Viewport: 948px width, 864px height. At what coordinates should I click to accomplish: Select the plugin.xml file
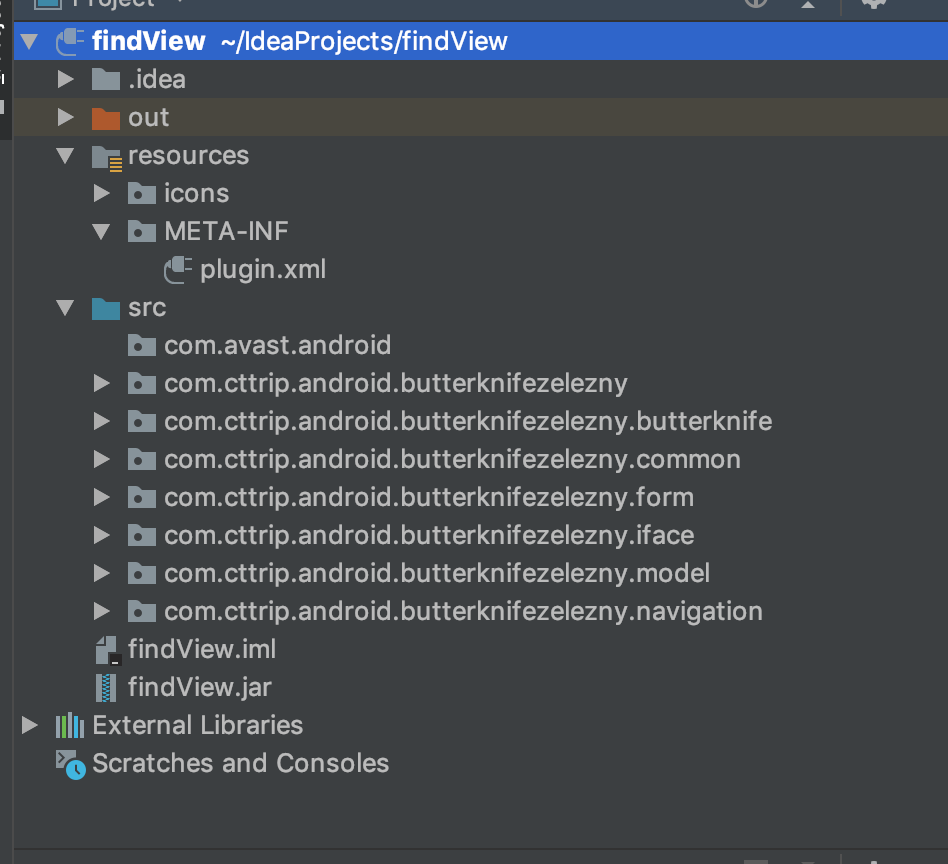point(263,270)
